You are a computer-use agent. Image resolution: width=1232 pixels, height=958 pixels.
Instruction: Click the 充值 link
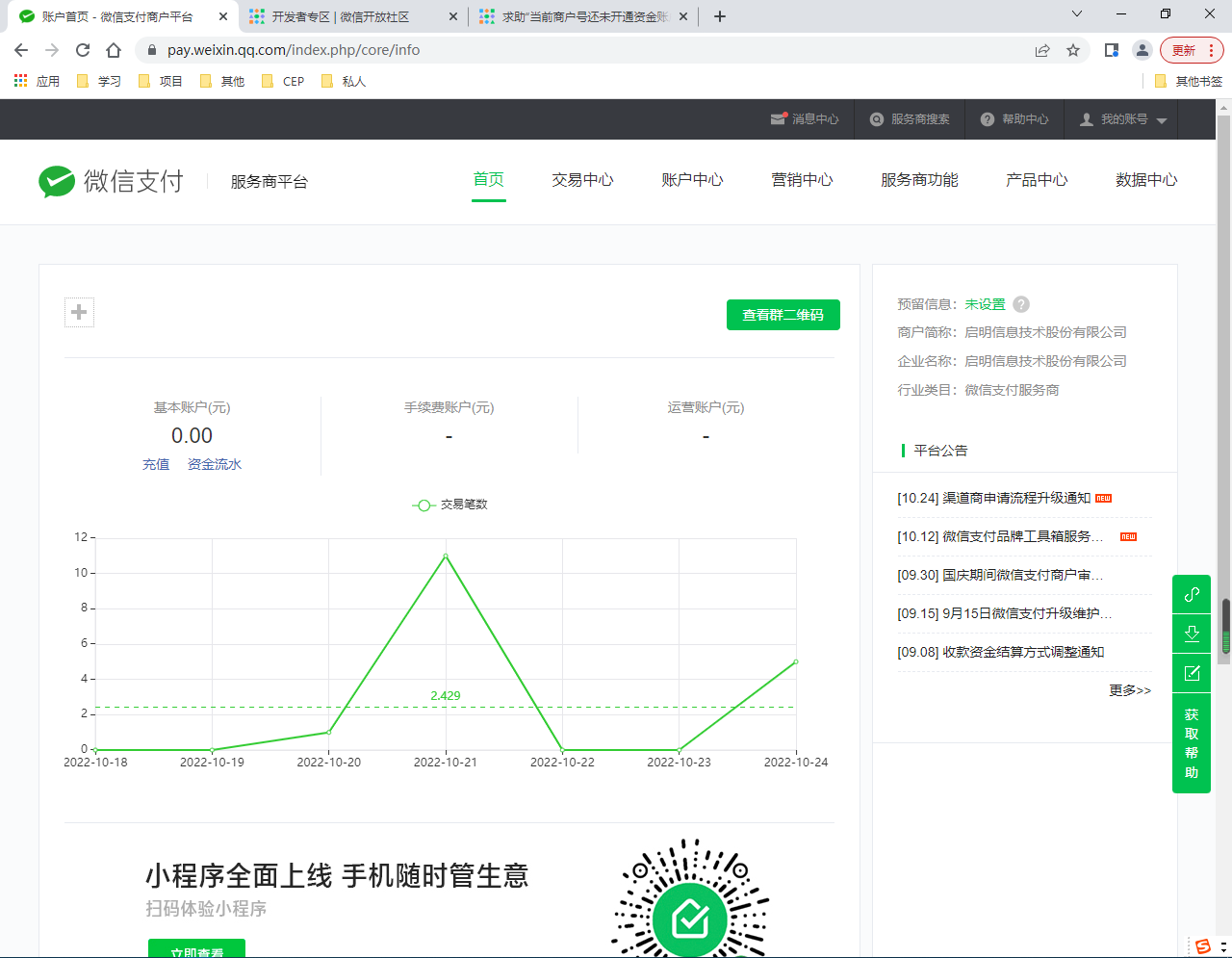(x=156, y=464)
